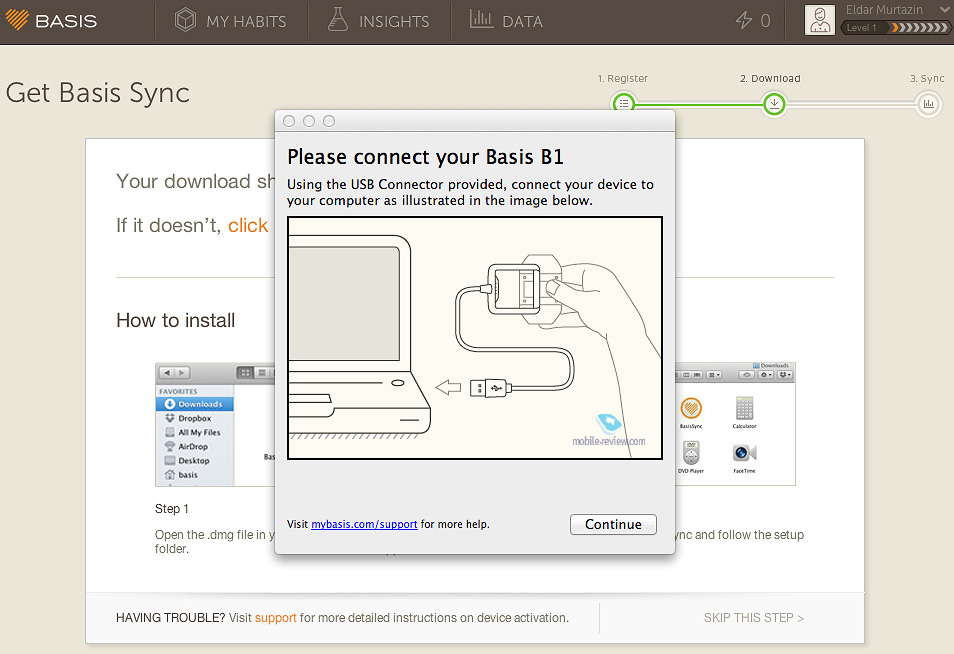The width and height of the screenshot is (954, 654).
Task: Click the Download step circle icon
Action: 774,104
